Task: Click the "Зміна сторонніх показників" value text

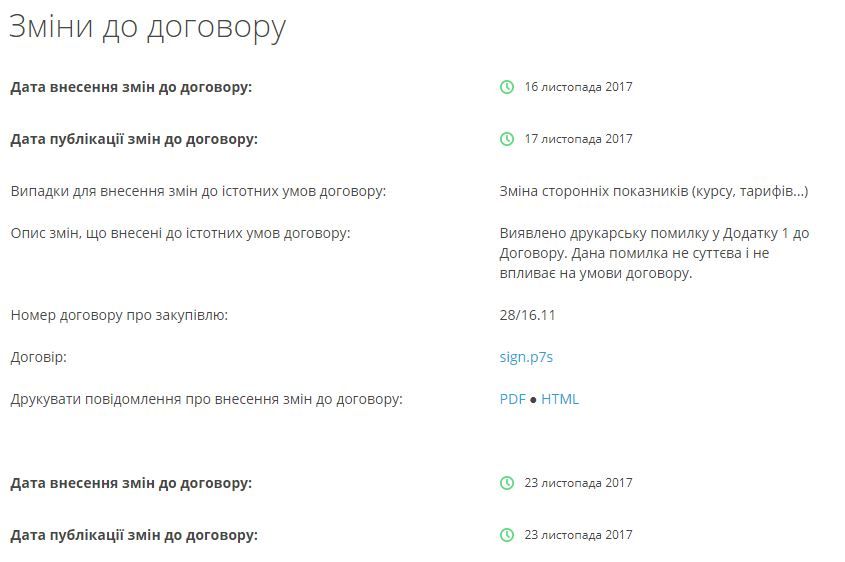Action: pyautogui.click(x=653, y=191)
